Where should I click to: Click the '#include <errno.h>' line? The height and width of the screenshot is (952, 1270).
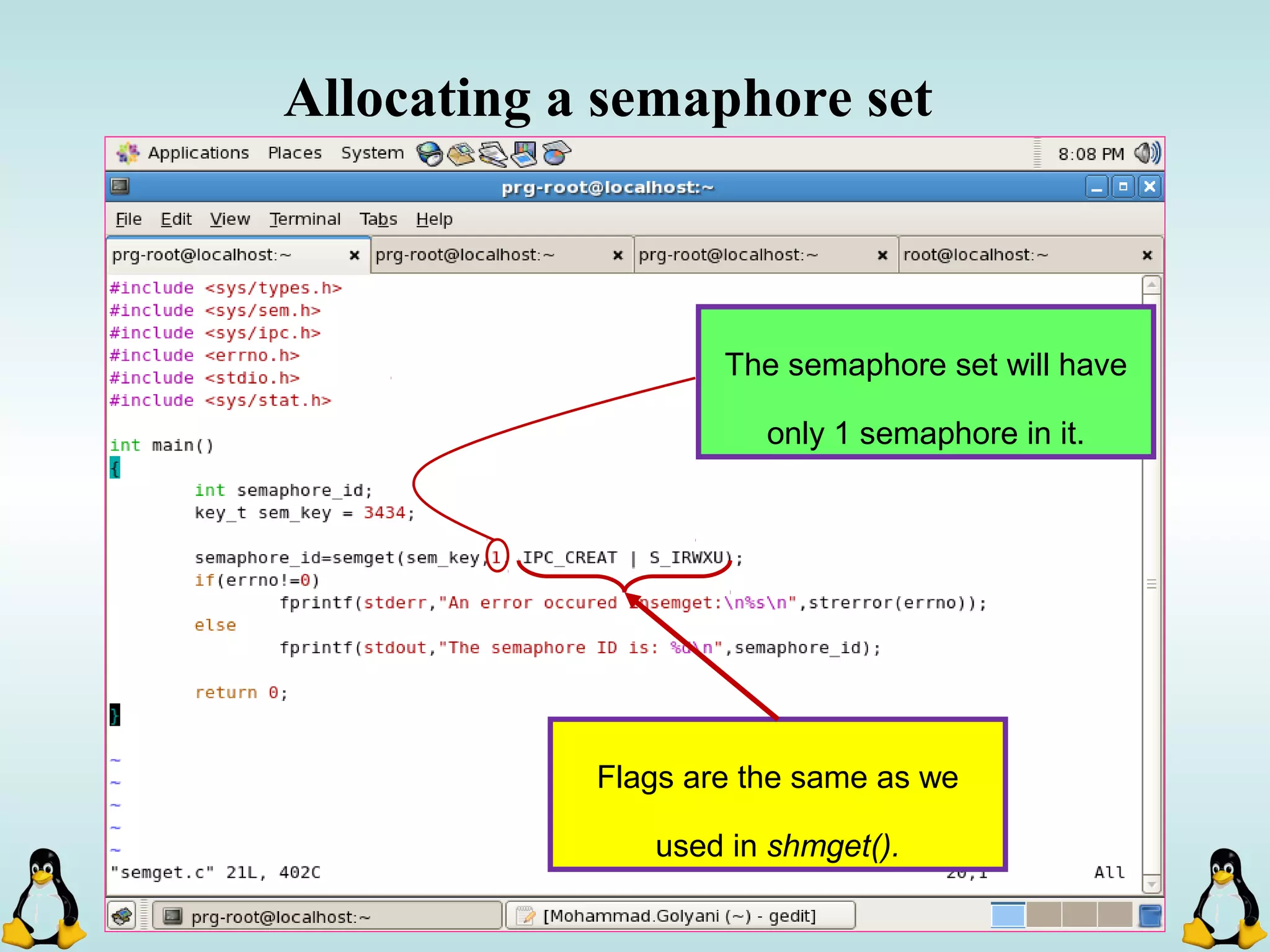point(205,355)
